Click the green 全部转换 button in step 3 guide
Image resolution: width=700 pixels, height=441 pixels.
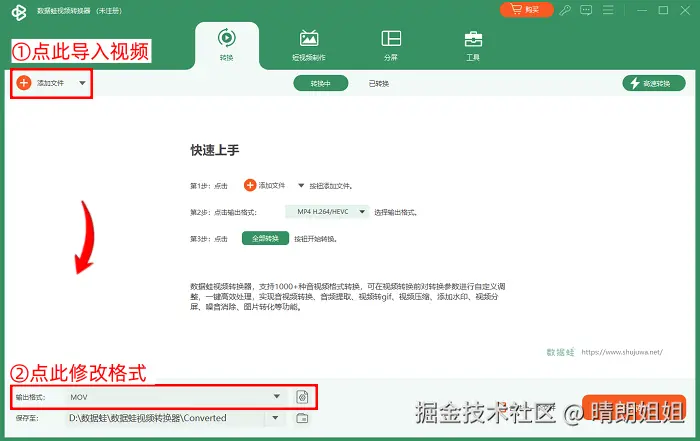(x=265, y=238)
